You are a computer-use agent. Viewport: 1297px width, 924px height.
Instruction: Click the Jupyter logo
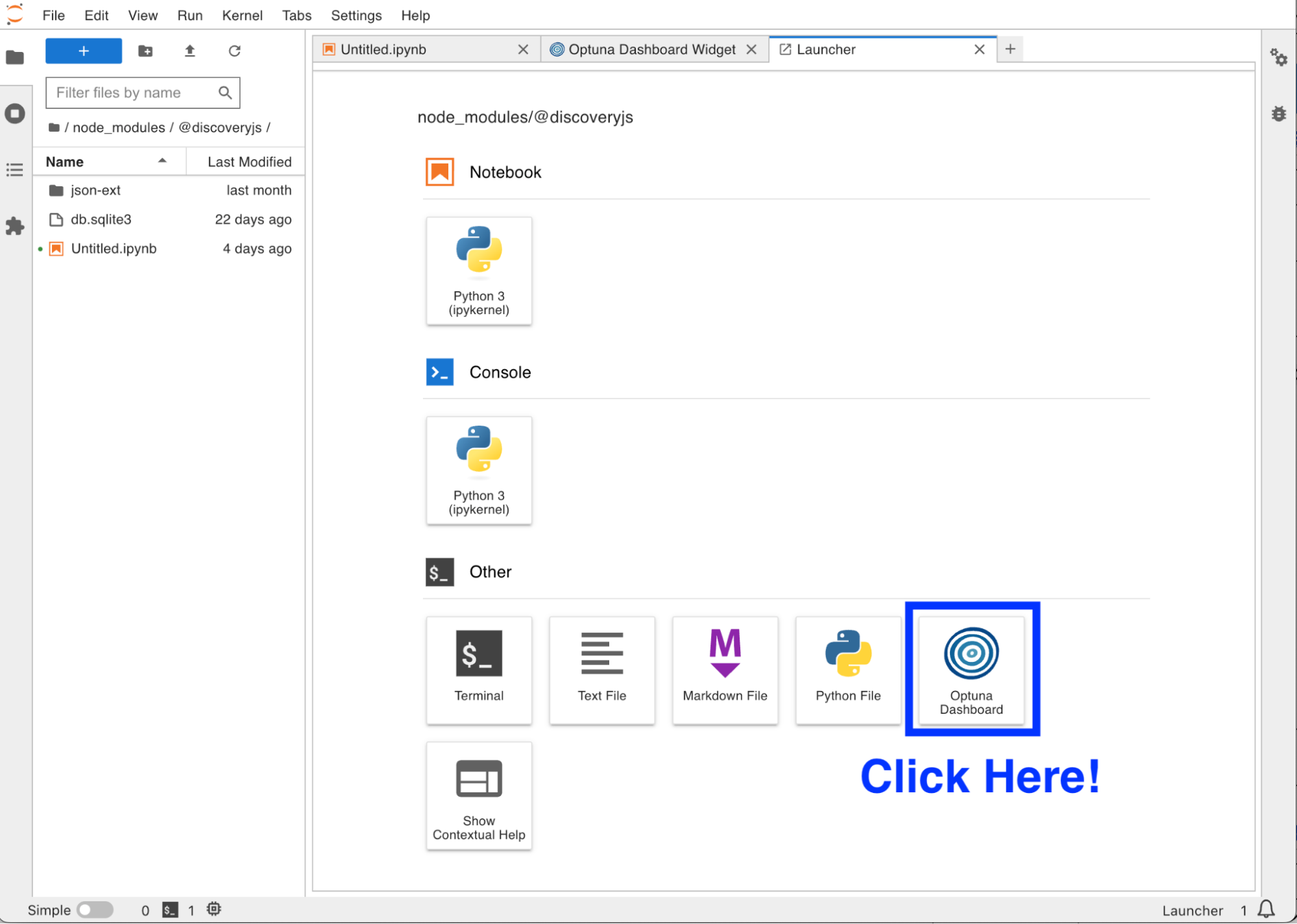15,14
